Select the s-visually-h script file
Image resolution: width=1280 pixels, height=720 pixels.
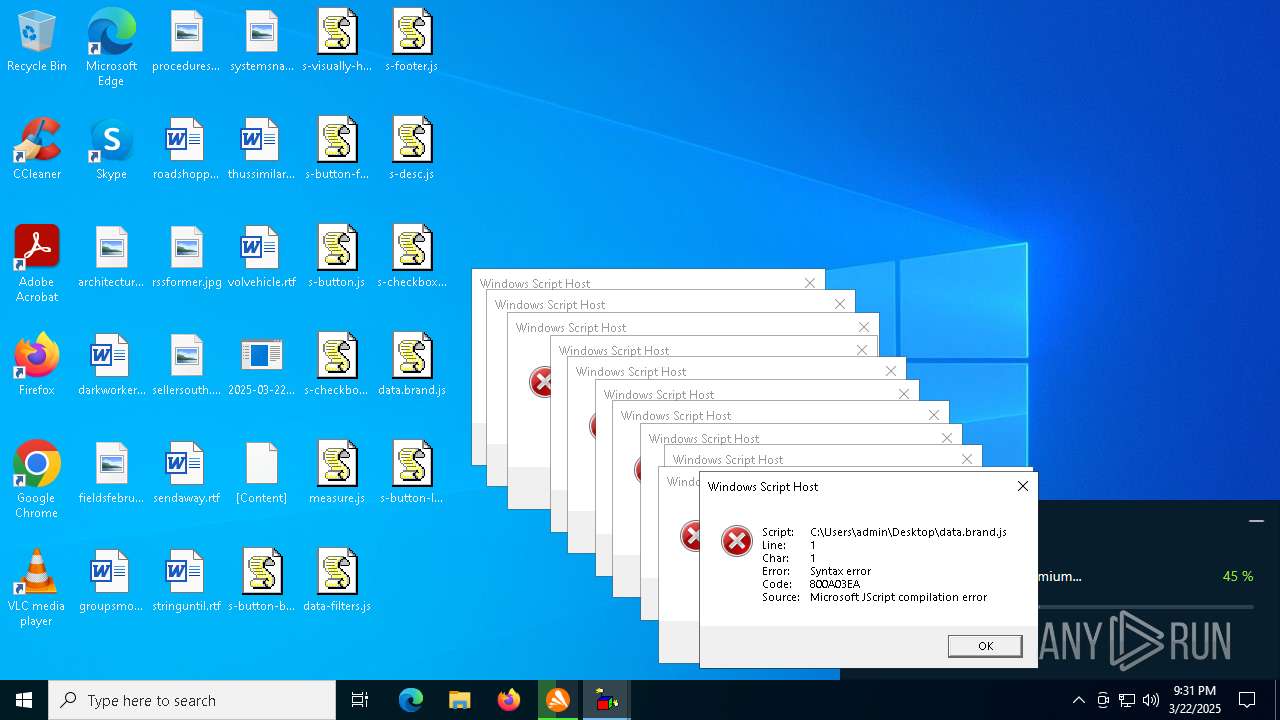[337, 41]
